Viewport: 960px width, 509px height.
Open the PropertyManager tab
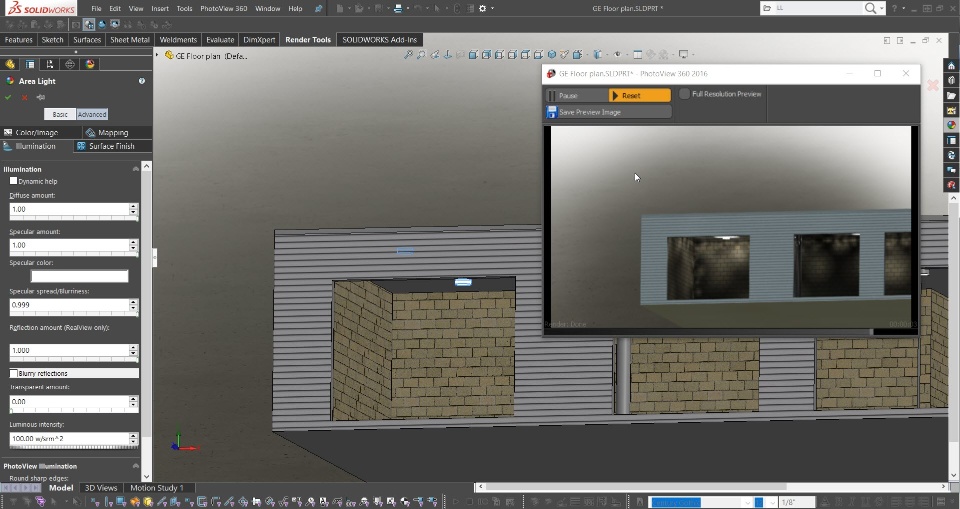29,64
